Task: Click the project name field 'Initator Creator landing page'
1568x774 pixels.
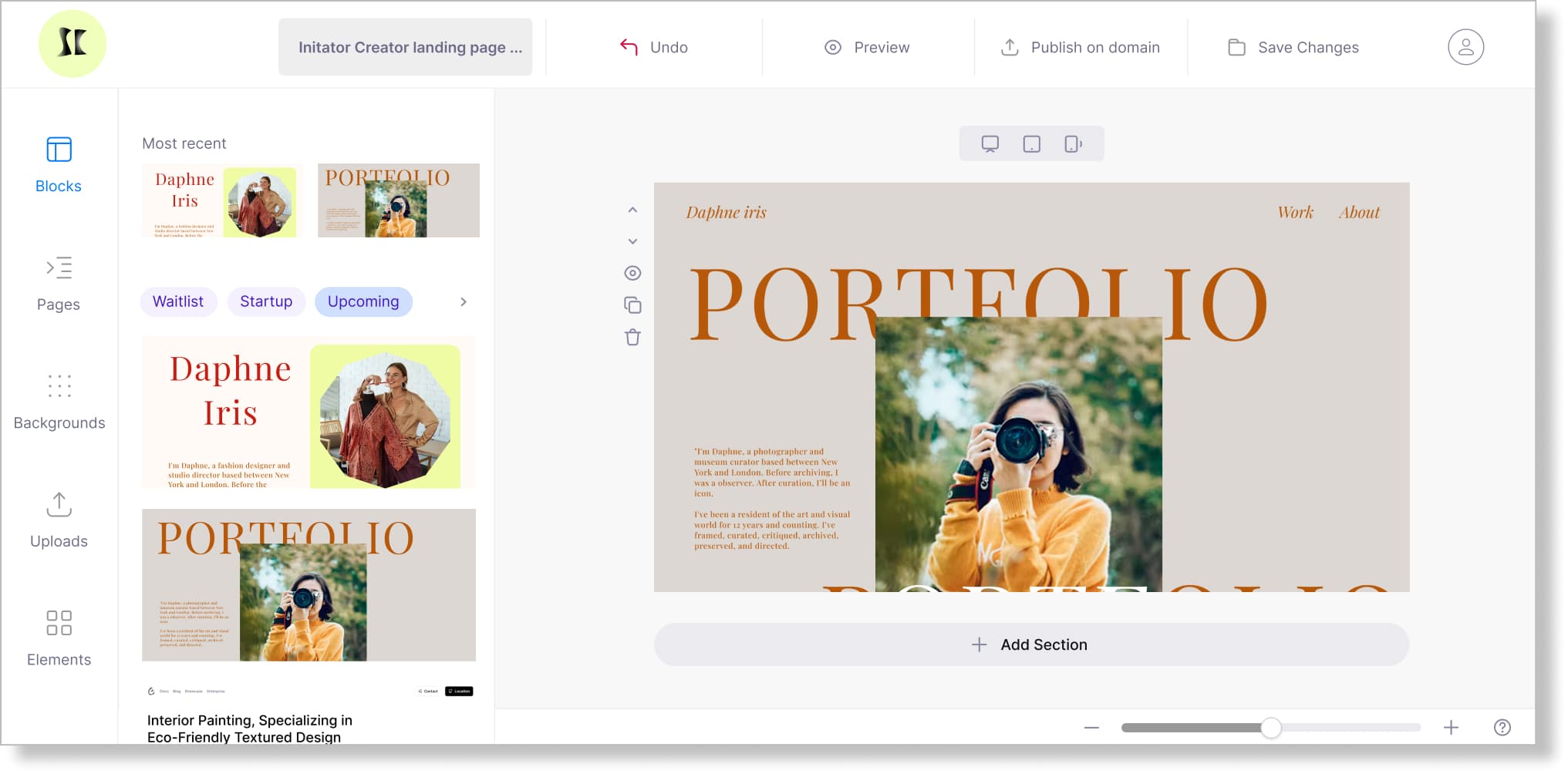Action: [405, 47]
